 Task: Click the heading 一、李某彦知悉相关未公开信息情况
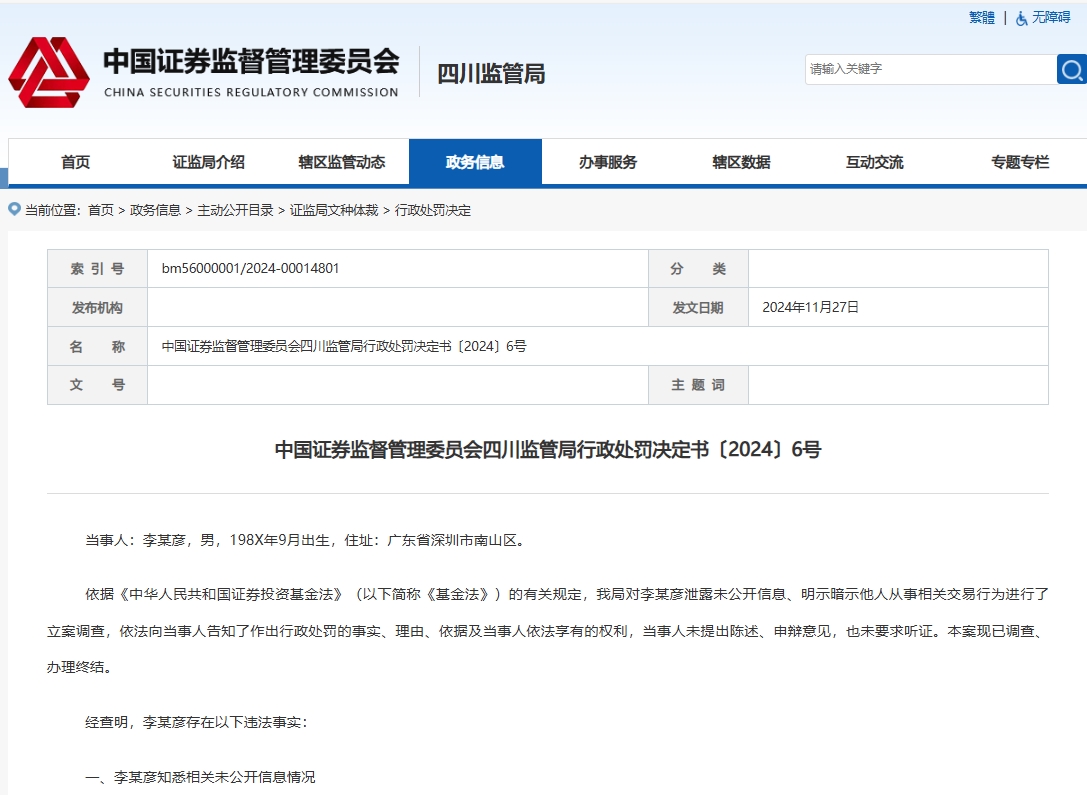click(200, 777)
